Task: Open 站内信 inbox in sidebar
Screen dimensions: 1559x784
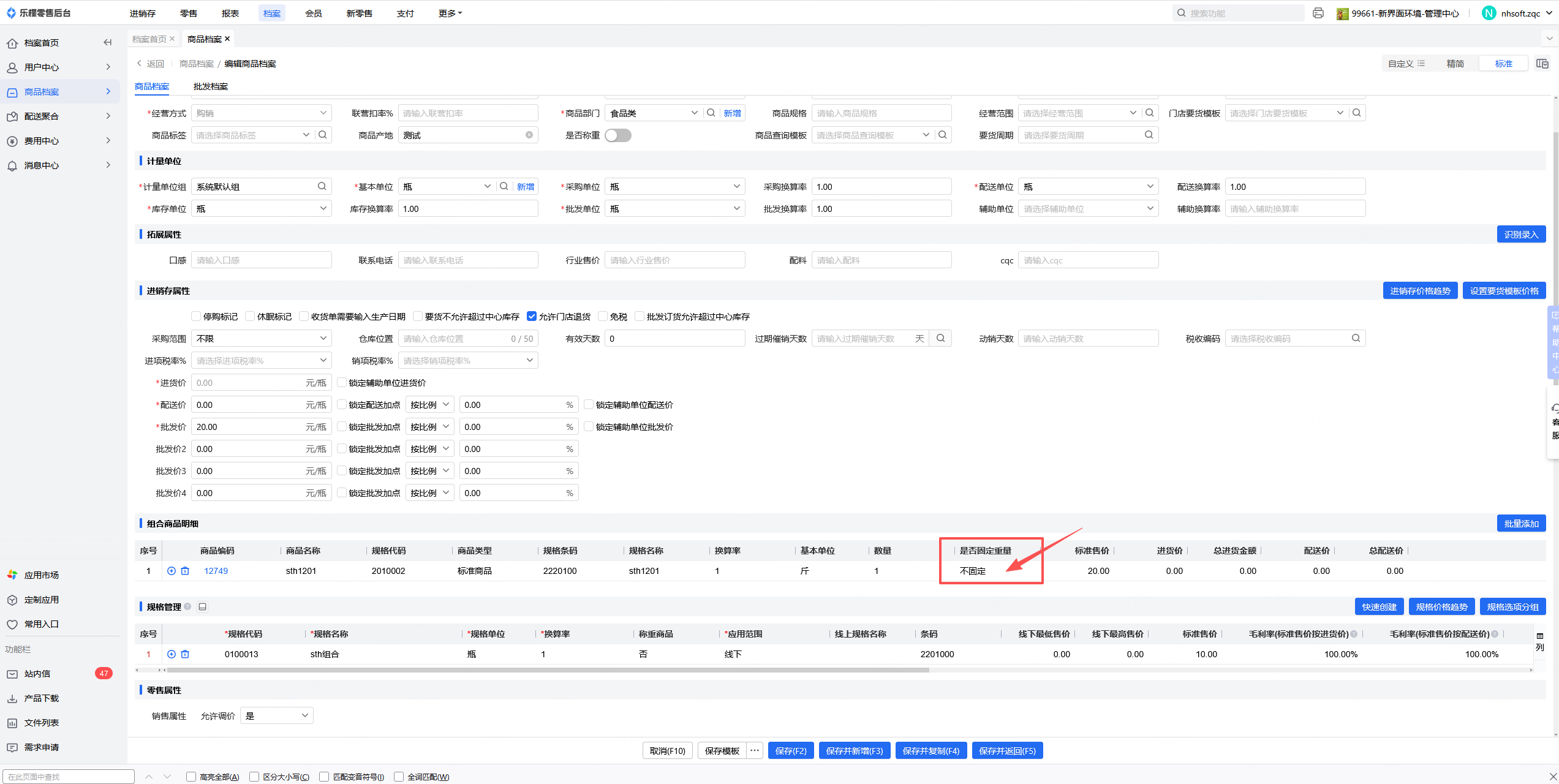Action: click(x=37, y=674)
